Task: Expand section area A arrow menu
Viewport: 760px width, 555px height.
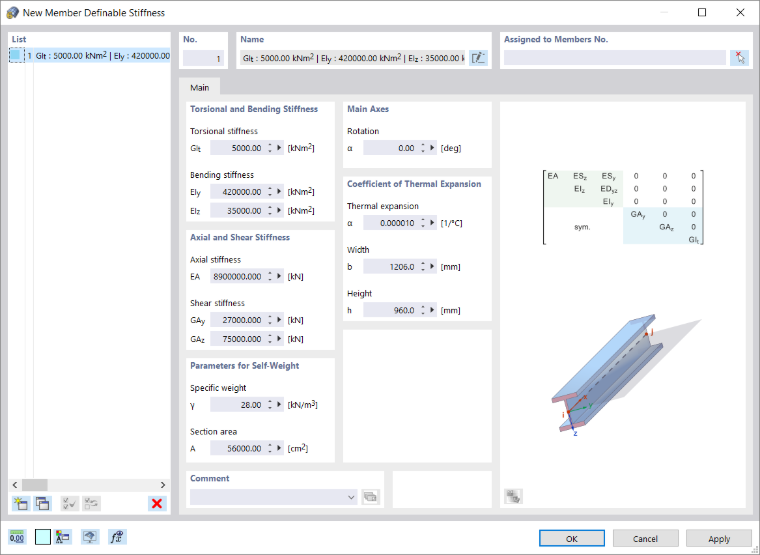Action: (x=279, y=448)
